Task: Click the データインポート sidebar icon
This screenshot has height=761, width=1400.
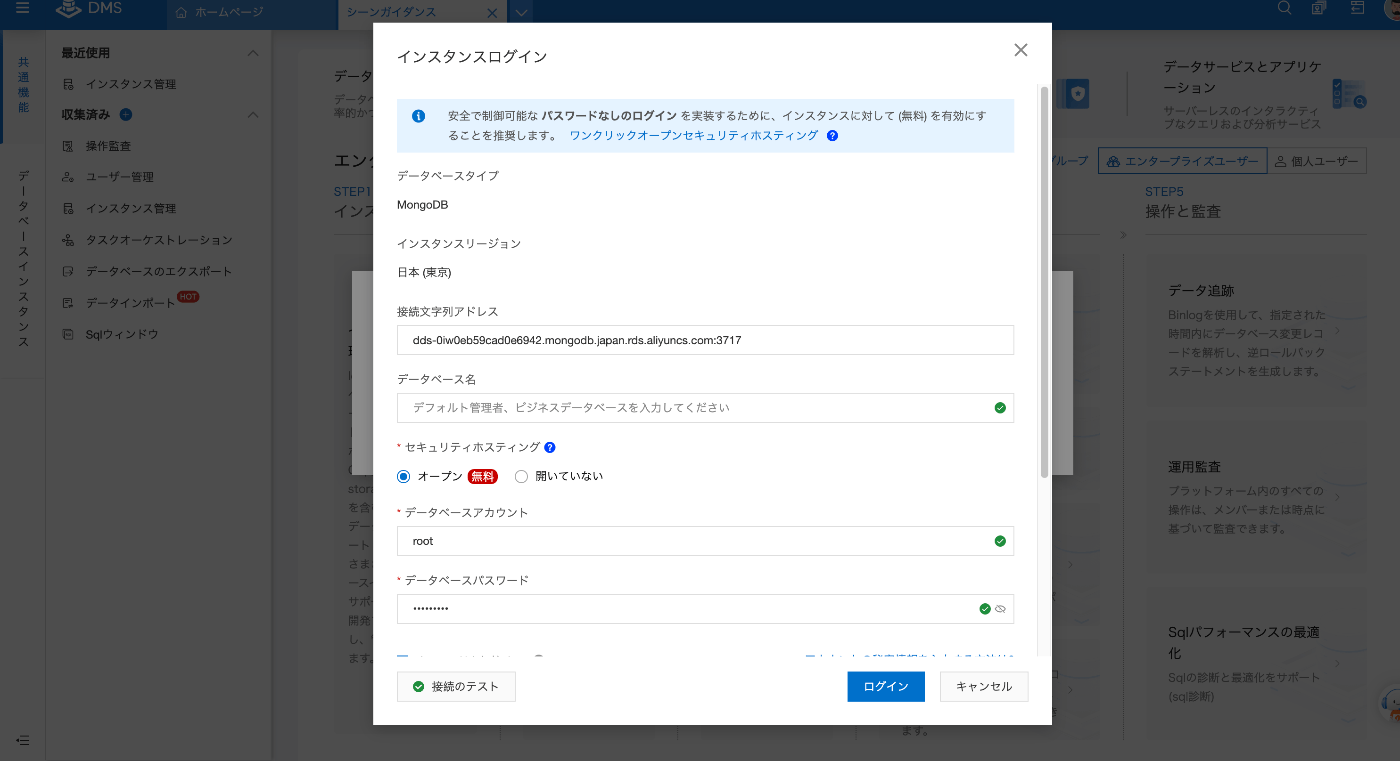Action: pyautogui.click(x=68, y=303)
